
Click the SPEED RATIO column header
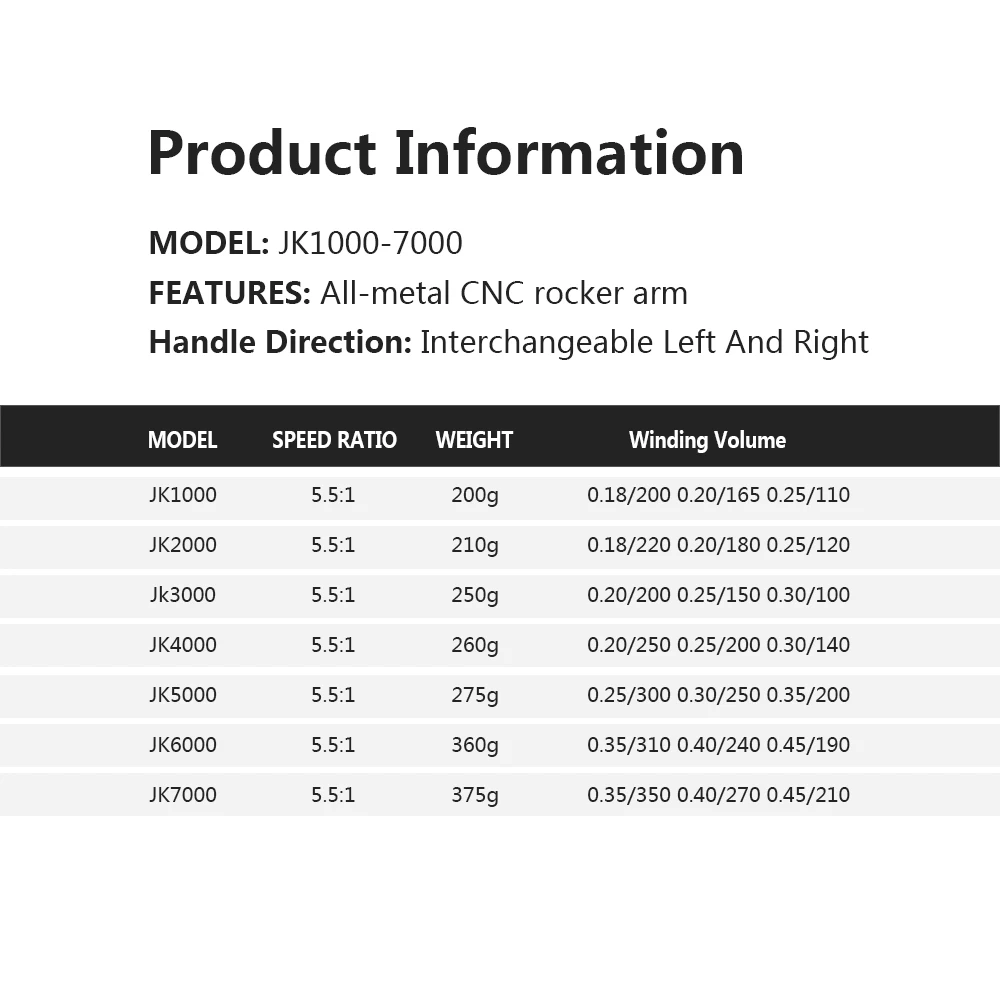(x=334, y=440)
